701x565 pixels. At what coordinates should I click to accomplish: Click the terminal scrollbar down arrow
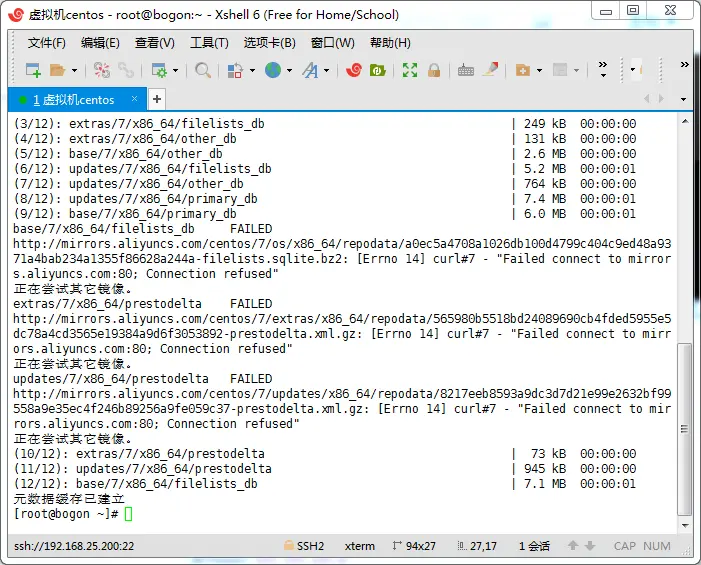click(x=685, y=526)
